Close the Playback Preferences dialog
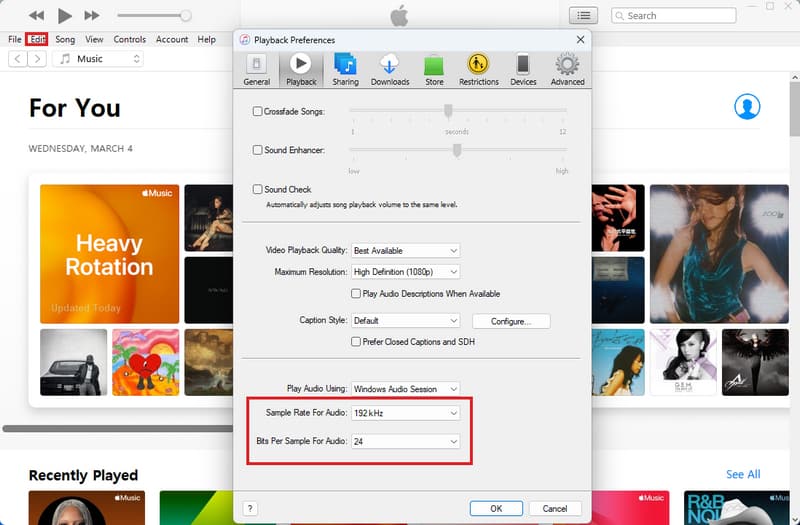This screenshot has height=525, width=800. point(580,39)
